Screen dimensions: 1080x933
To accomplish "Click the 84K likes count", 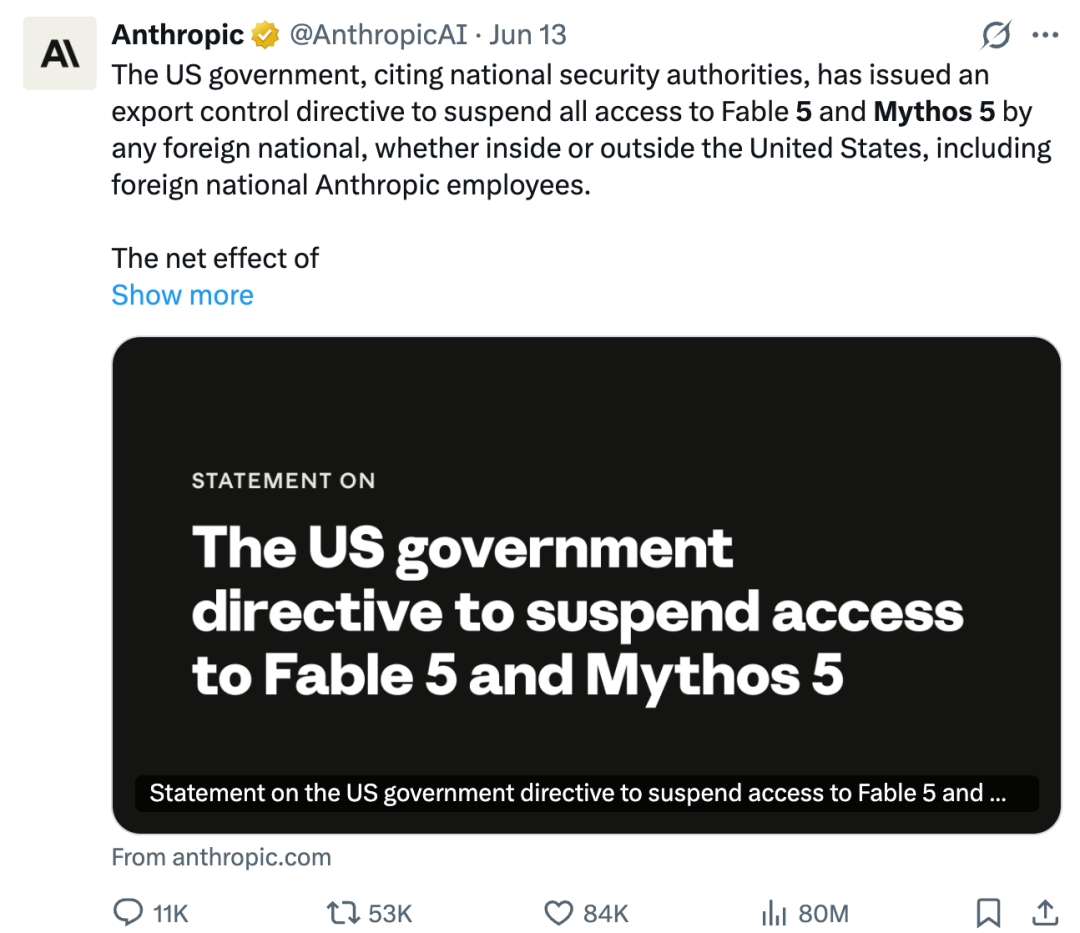I will click(x=605, y=914).
